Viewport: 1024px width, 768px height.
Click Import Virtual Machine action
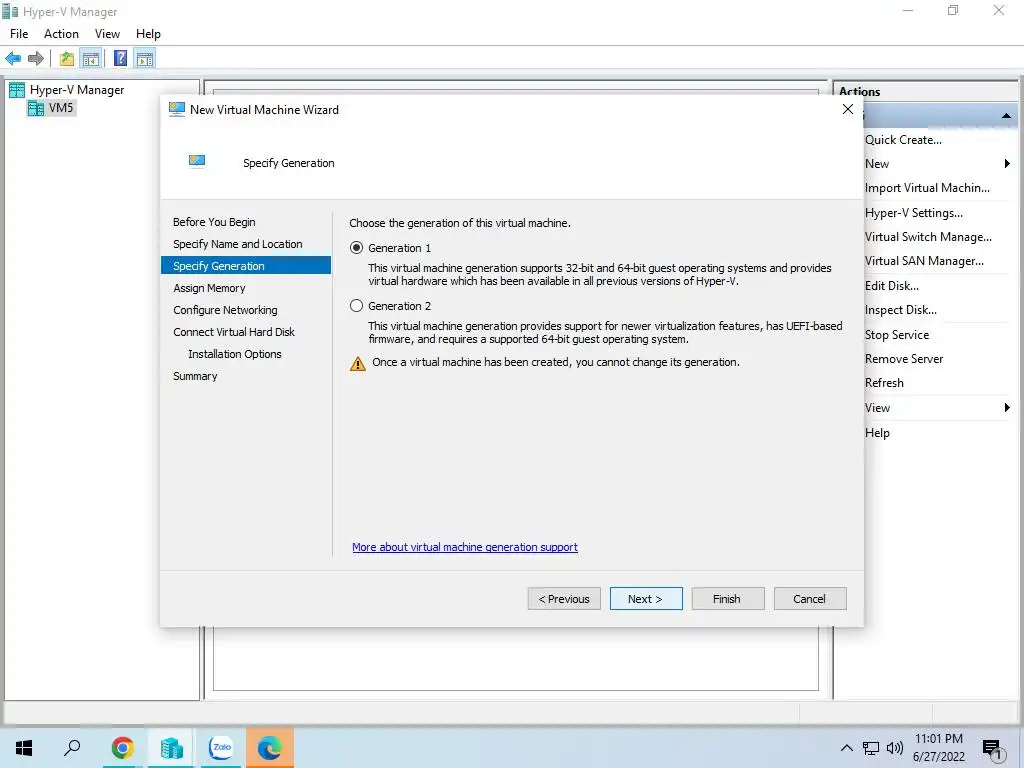[x=927, y=188]
